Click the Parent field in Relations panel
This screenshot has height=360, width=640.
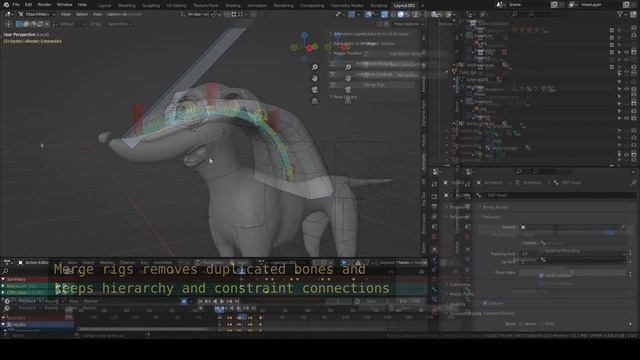pos(571,227)
